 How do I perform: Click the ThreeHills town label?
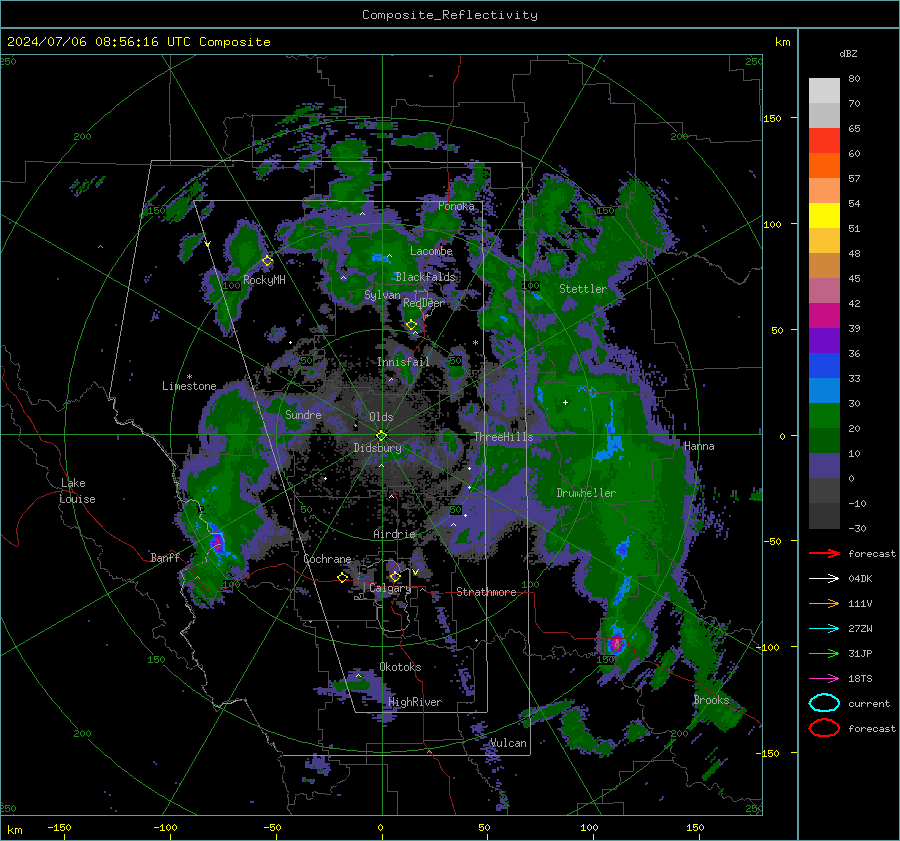tap(503, 437)
